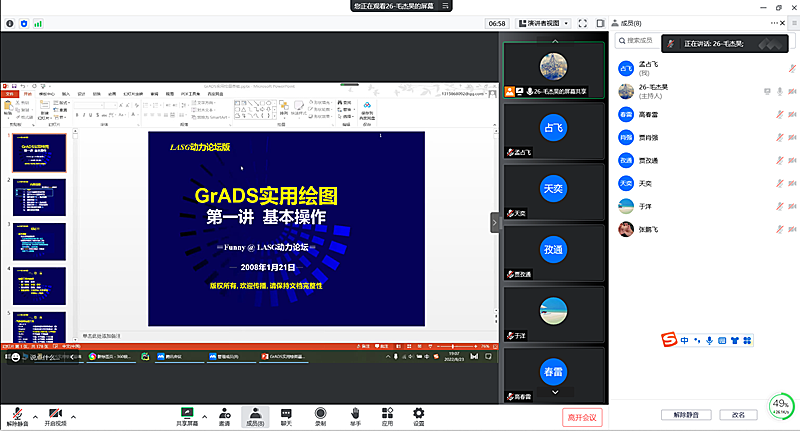
Task: Click 26-毛杰昊 microphone icon in the member list
Action: pos(780,91)
